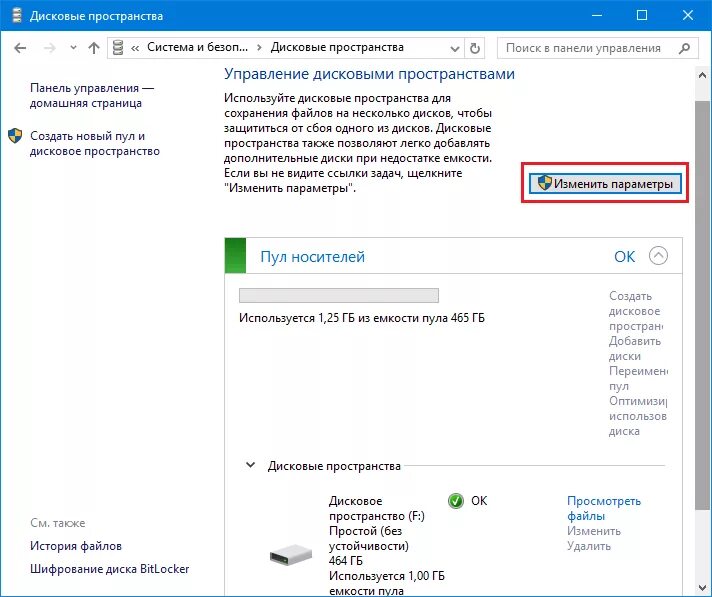712x597 pixels.
Task: Open 'История файлов' link
Action: pos(76,546)
